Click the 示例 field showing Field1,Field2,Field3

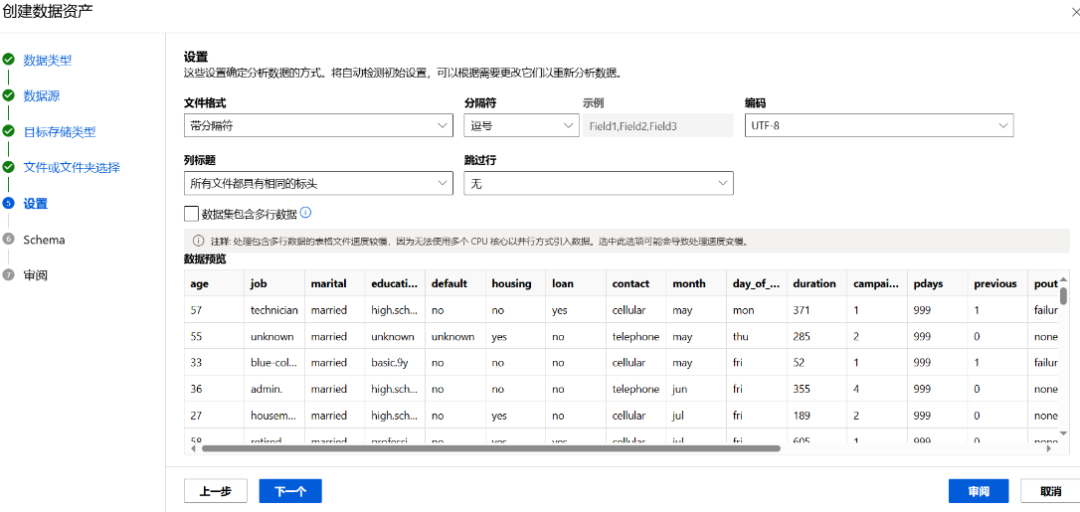coord(658,125)
